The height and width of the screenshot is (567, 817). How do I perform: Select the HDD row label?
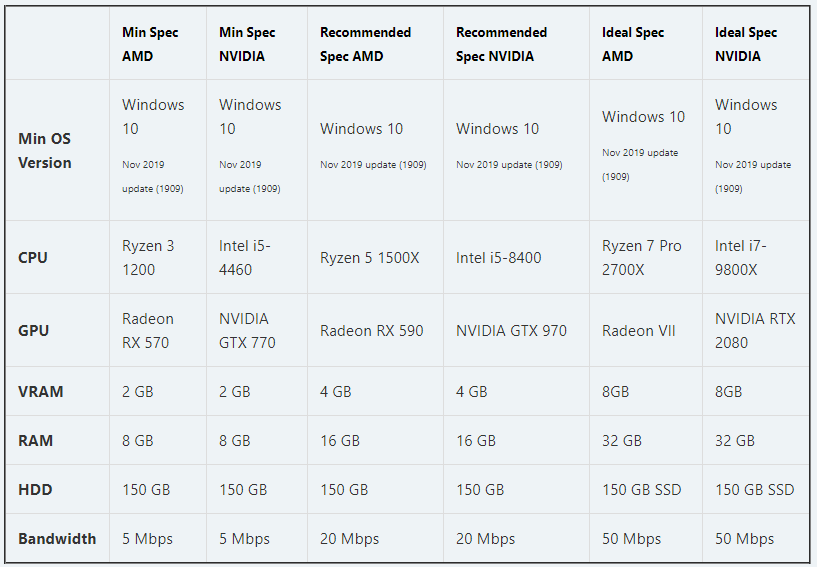[35, 490]
